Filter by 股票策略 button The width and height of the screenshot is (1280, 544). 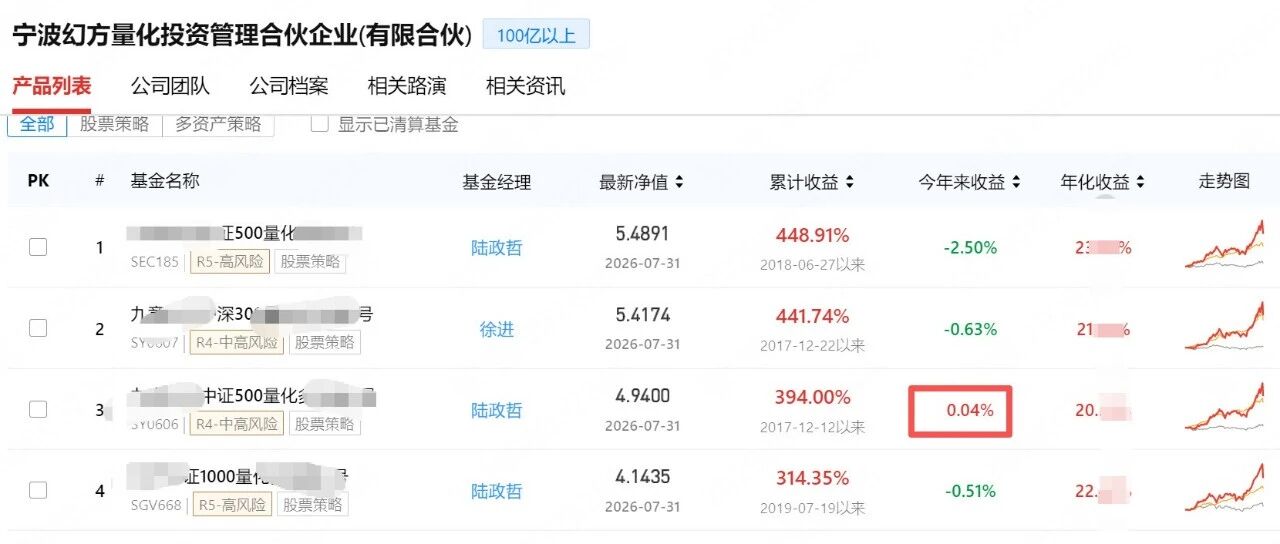click(114, 124)
